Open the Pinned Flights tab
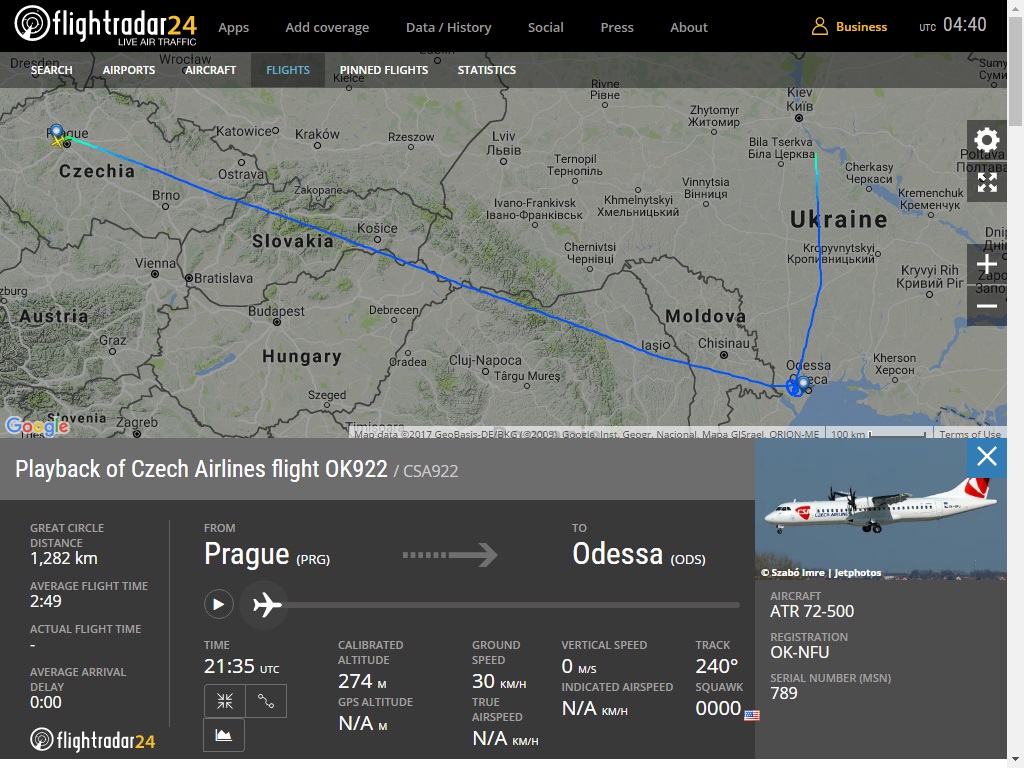Image resolution: width=1024 pixels, height=768 pixels. [384, 70]
